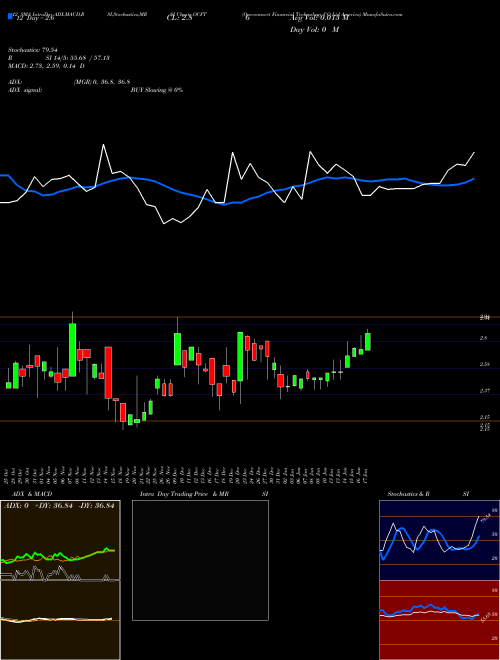Click the 'ADX & MACD' panel title
The width and height of the screenshot is (500, 660).
point(32,494)
